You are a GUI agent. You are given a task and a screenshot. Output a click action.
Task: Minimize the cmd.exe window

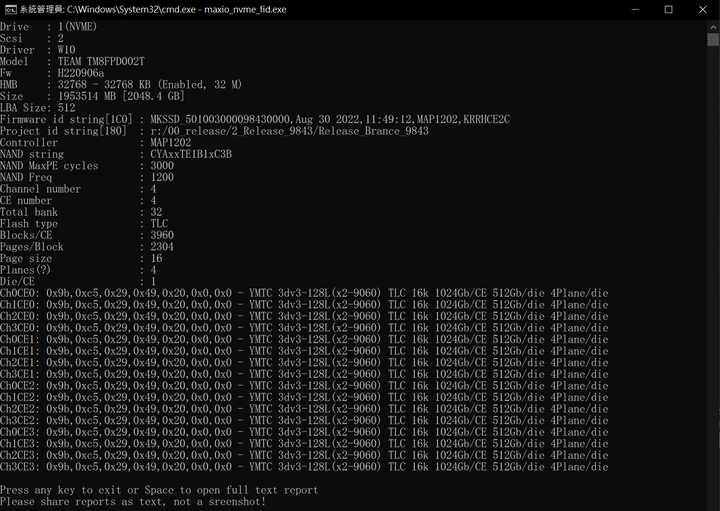[x=635, y=9]
